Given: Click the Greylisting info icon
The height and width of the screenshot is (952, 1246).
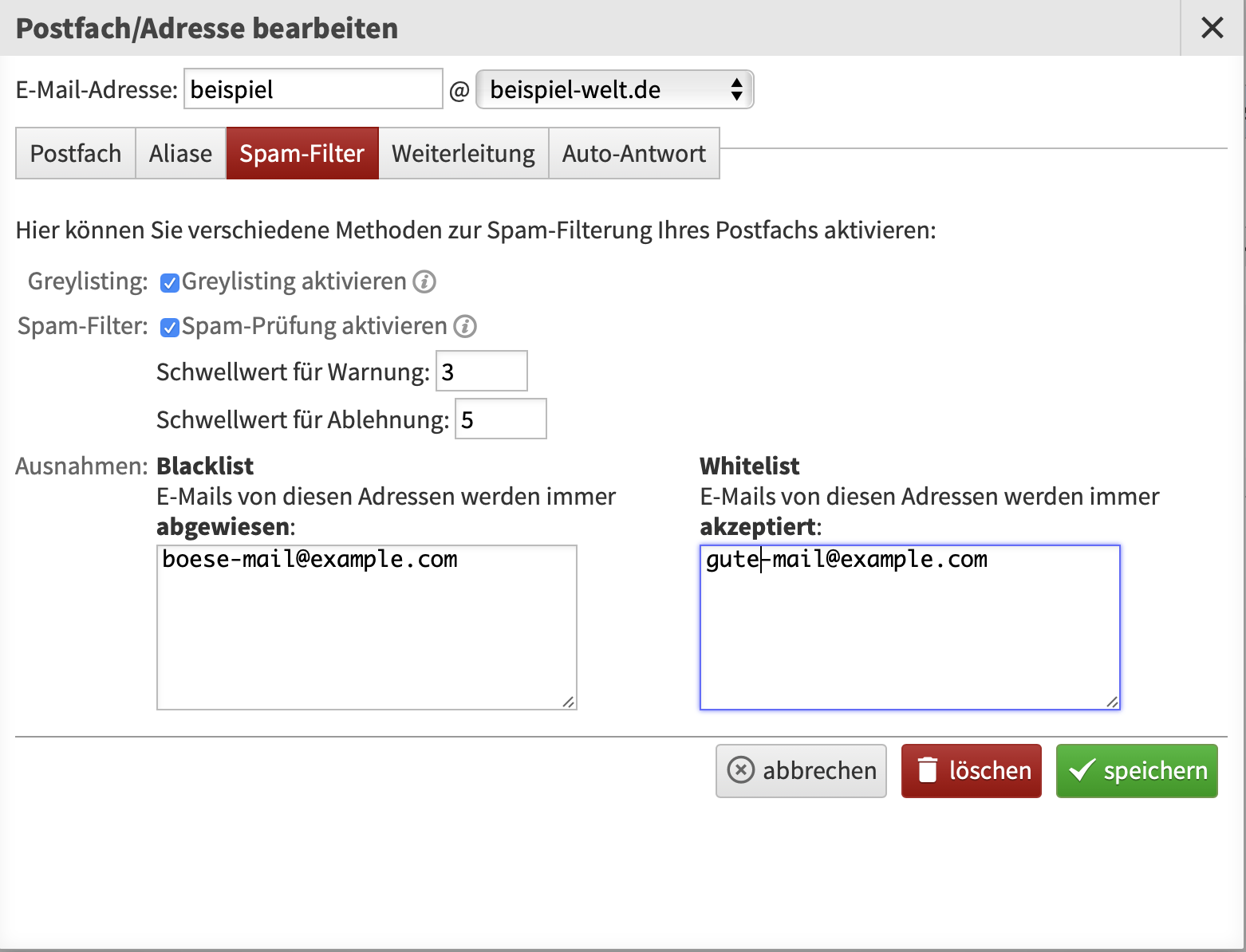Looking at the screenshot, I should [x=424, y=281].
